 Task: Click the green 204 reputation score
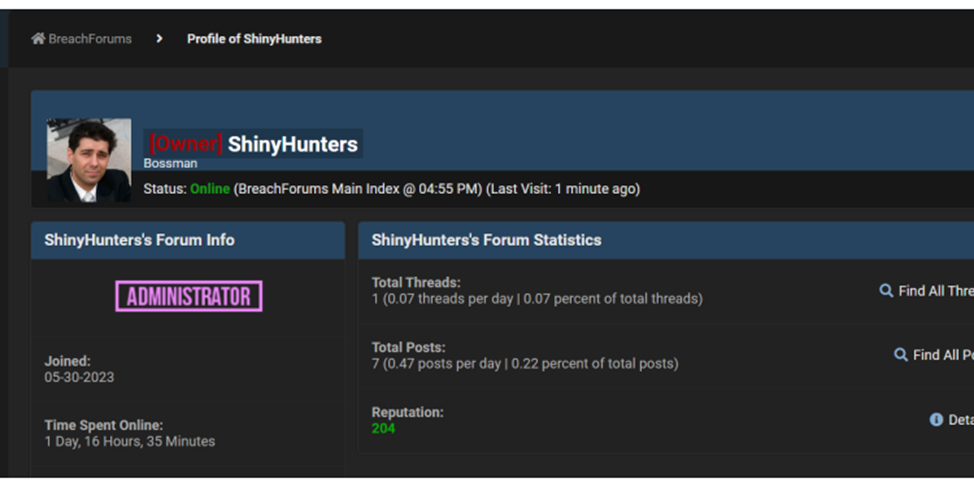pyautogui.click(x=383, y=429)
